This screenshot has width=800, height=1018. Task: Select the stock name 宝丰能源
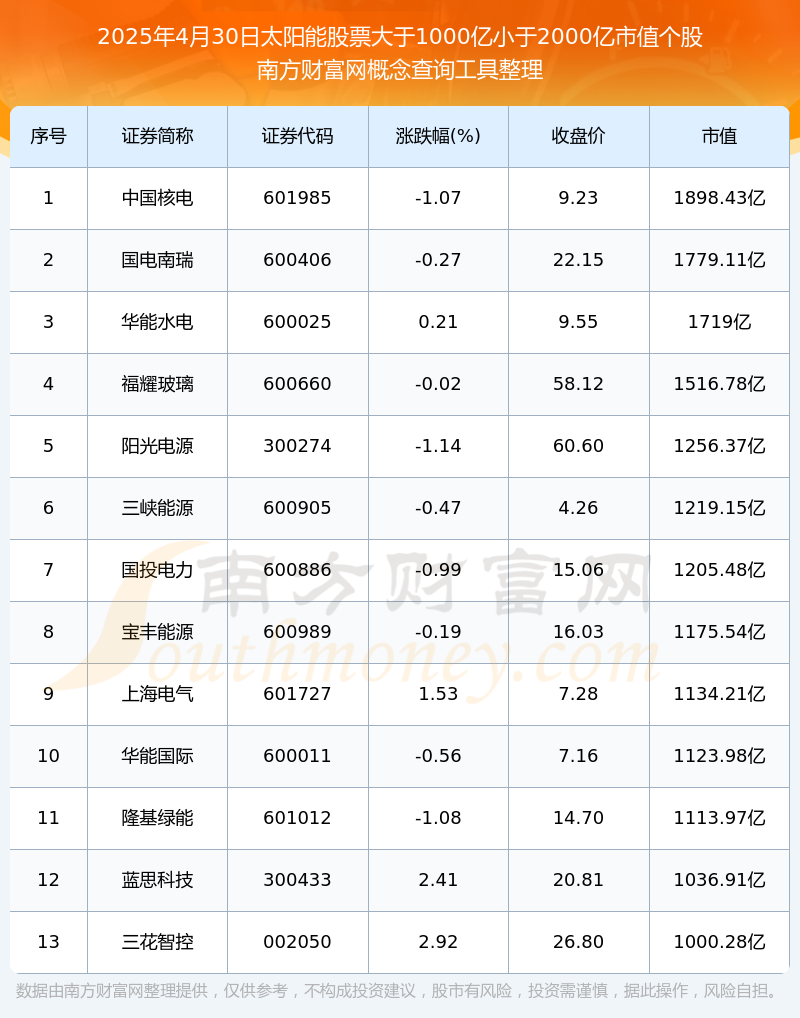158,632
